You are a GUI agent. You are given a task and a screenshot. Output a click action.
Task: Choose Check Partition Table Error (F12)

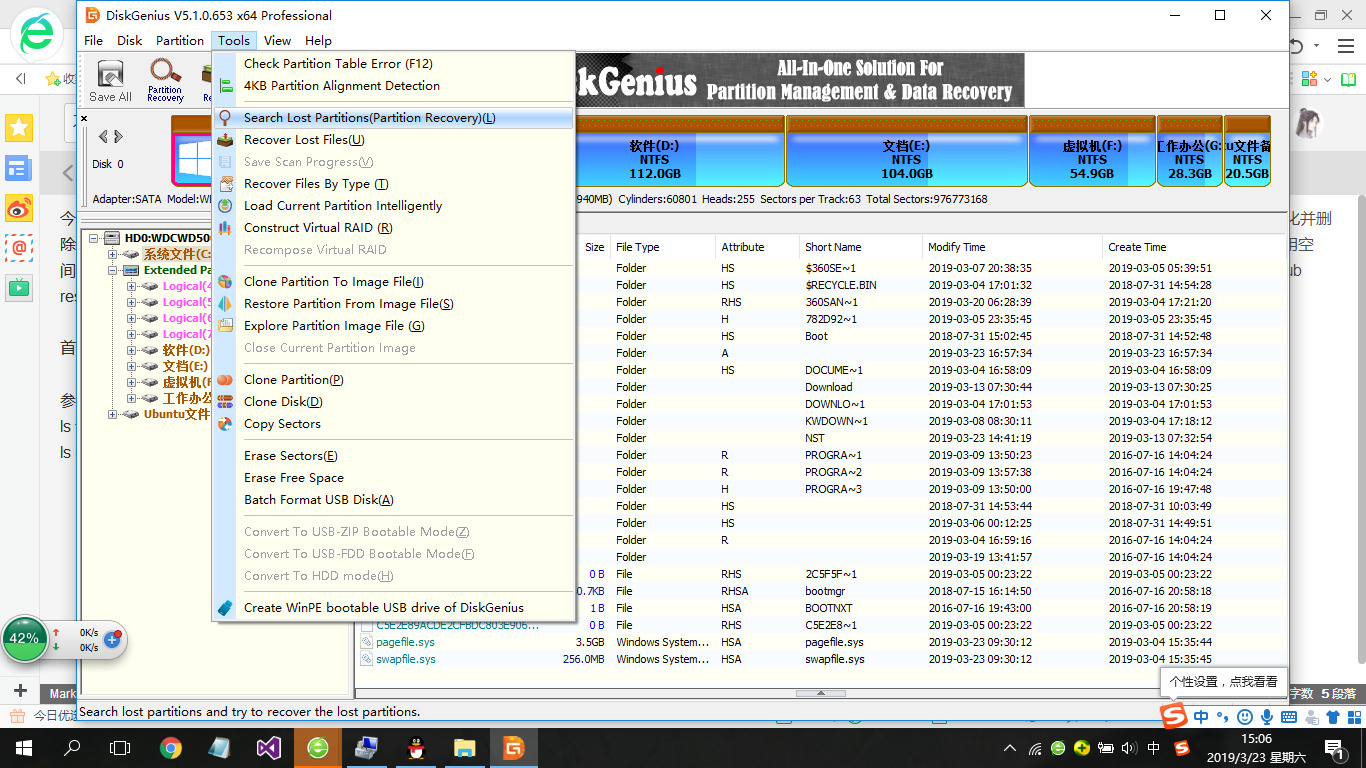point(394,64)
